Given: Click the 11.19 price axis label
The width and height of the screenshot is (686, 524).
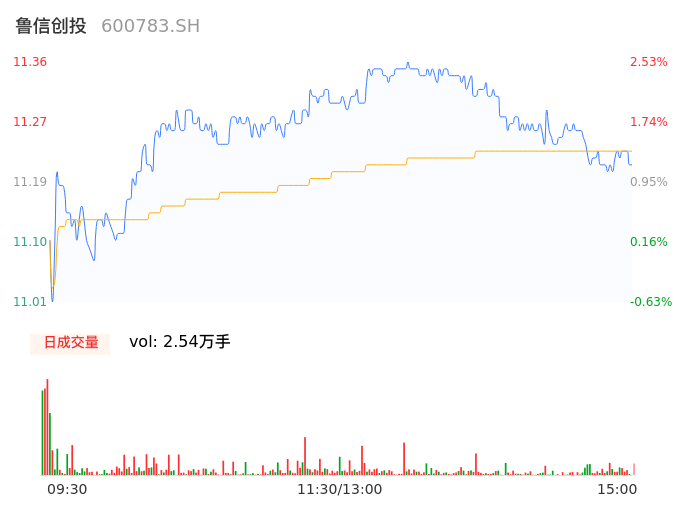Looking at the screenshot, I should 30,182.
